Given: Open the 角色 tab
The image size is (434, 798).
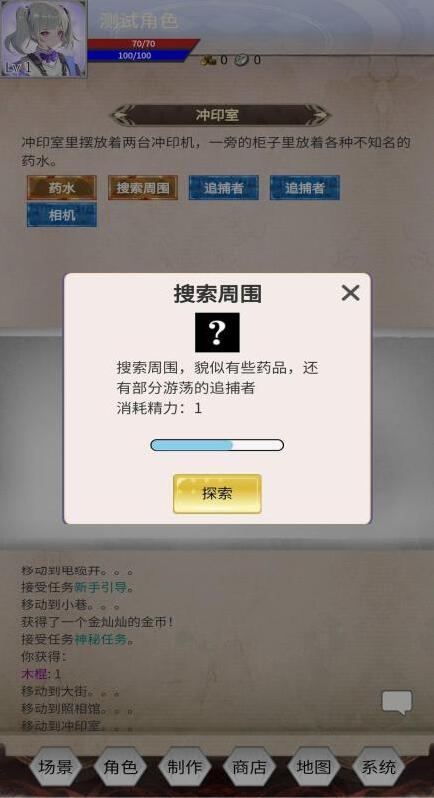Looking at the screenshot, I should (x=120, y=767).
